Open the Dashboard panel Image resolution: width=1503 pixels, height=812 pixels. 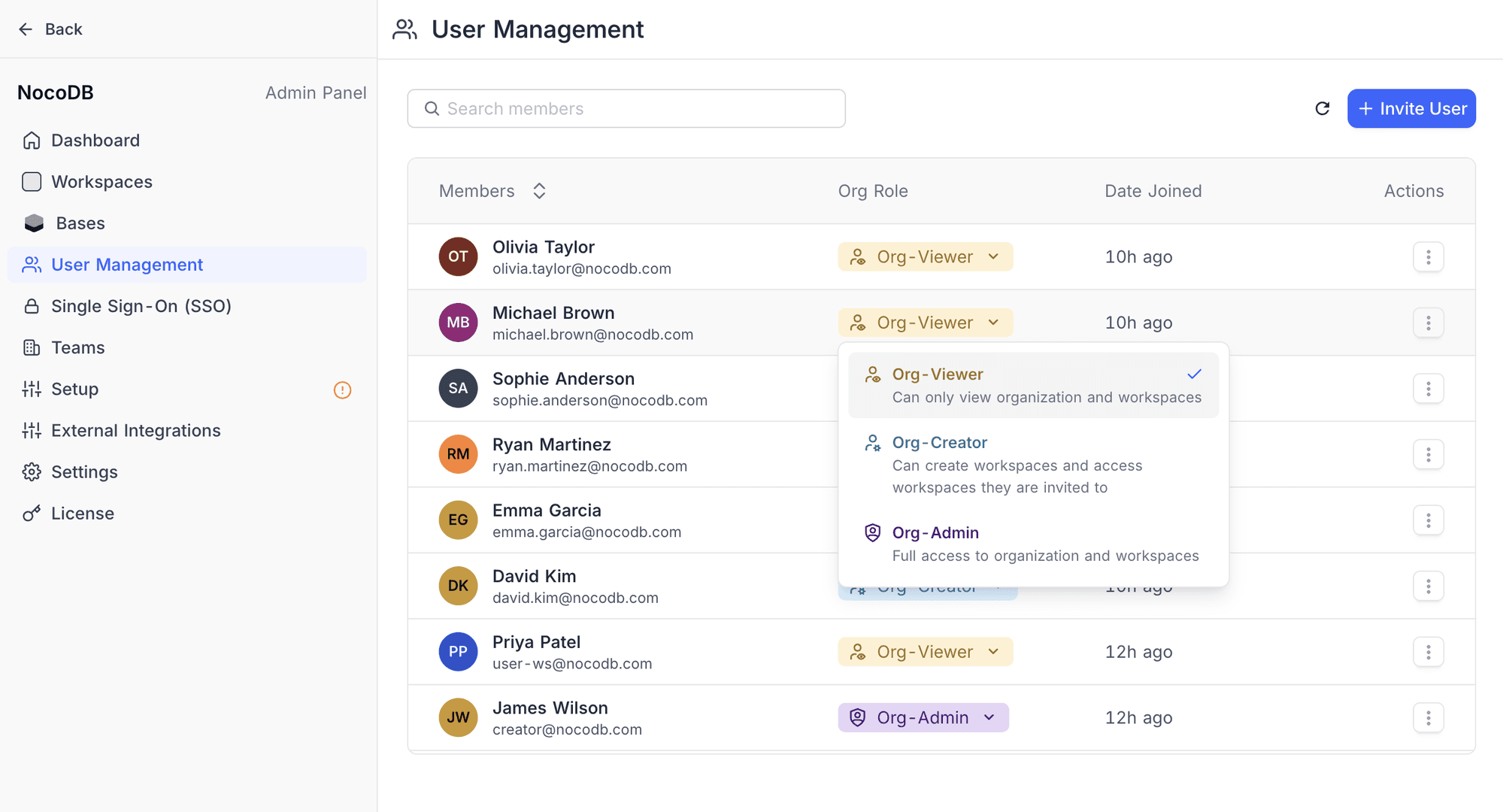pyautogui.click(x=95, y=140)
